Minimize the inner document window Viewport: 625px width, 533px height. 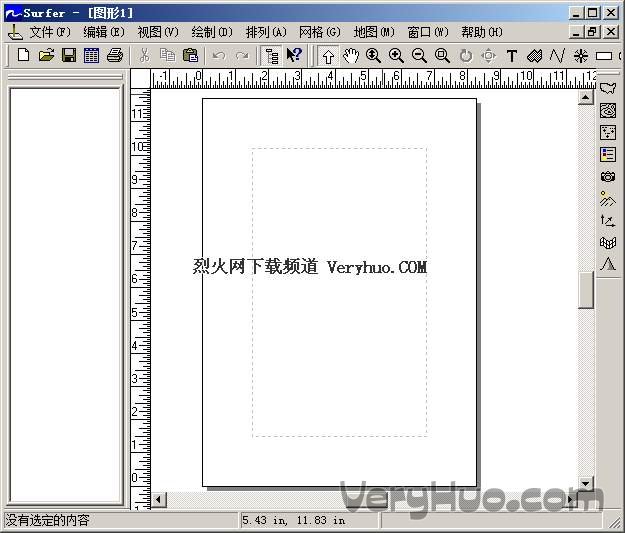(576, 32)
